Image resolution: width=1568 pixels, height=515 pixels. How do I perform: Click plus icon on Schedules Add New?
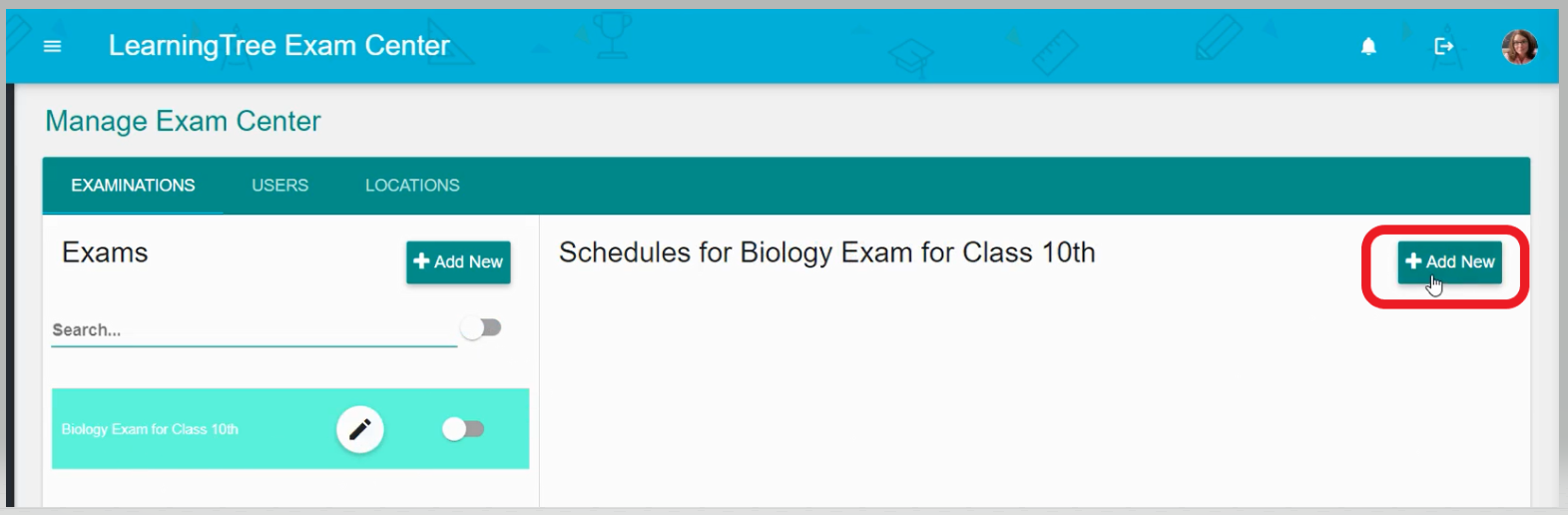pyautogui.click(x=1413, y=261)
